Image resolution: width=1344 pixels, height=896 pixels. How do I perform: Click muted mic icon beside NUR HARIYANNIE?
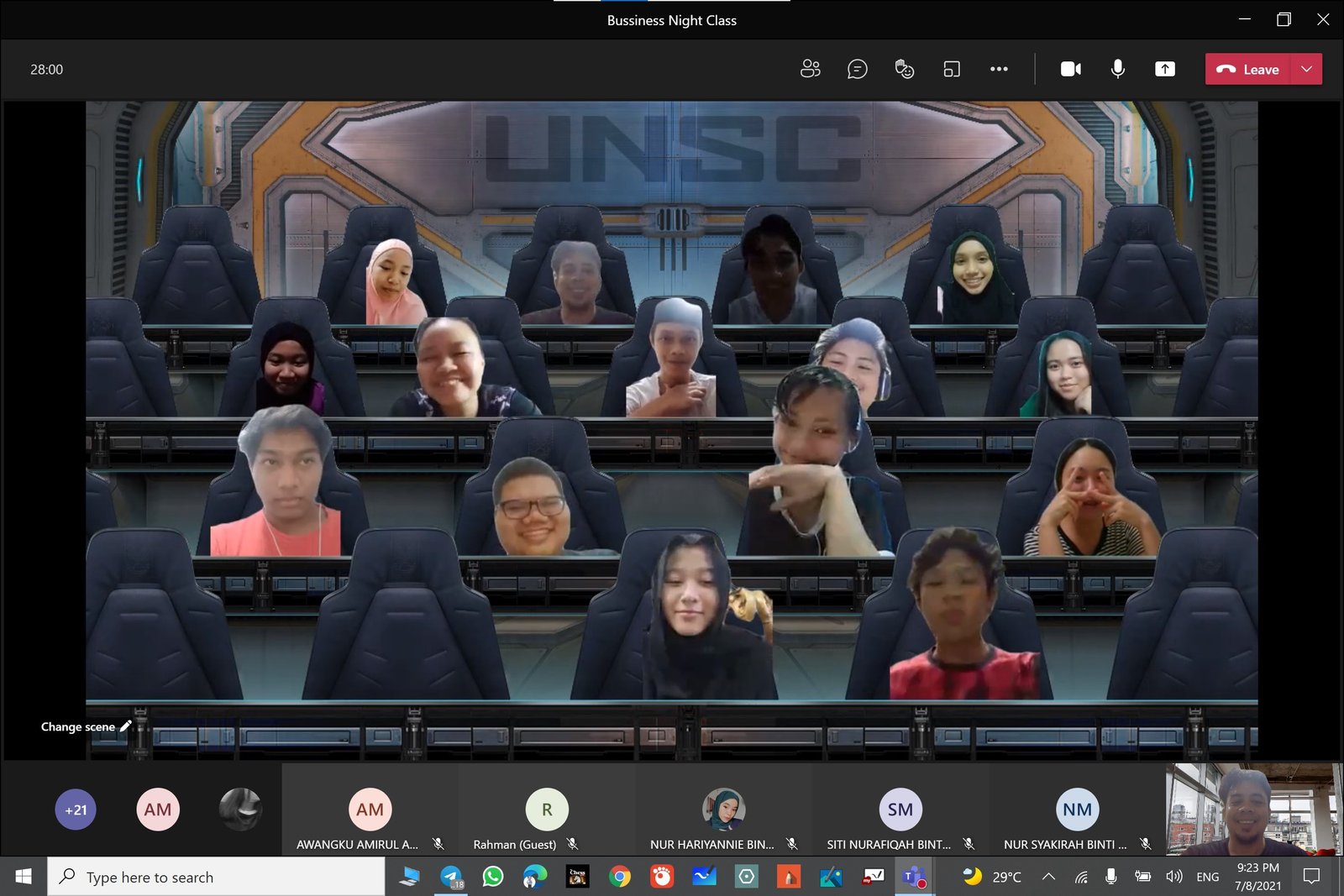pos(791,844)
